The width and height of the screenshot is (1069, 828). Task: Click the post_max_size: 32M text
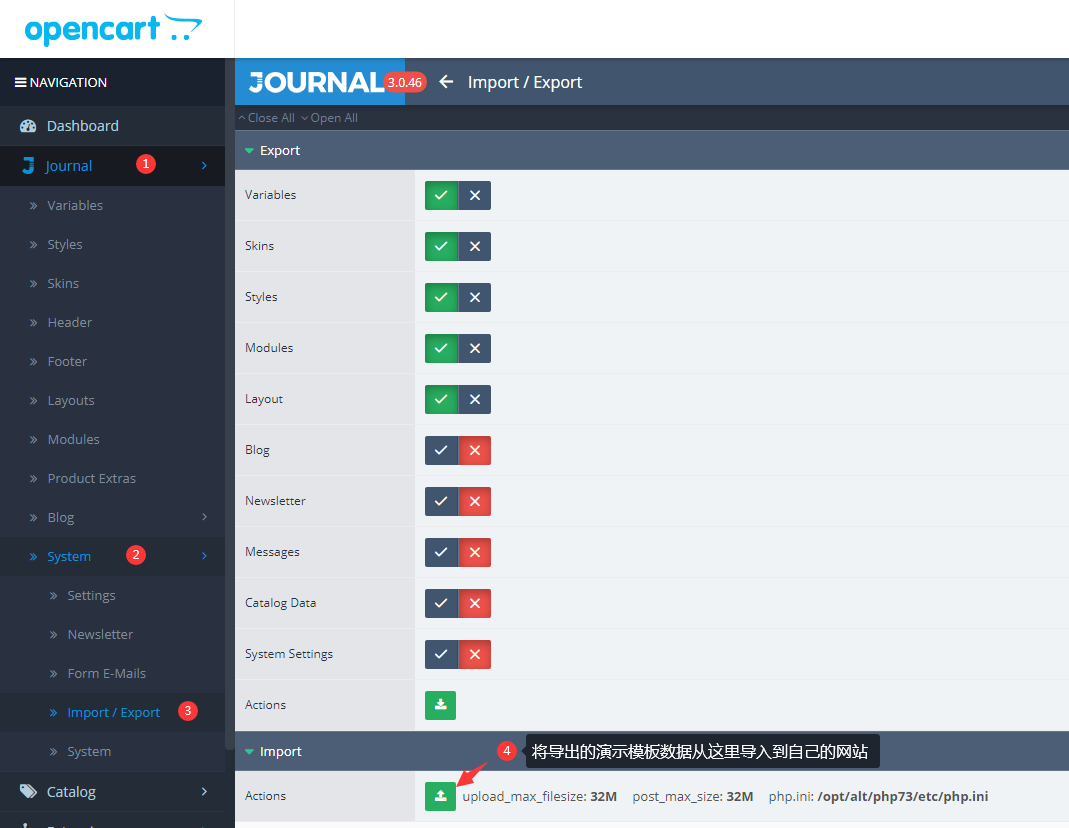click(x=693, y=796)
